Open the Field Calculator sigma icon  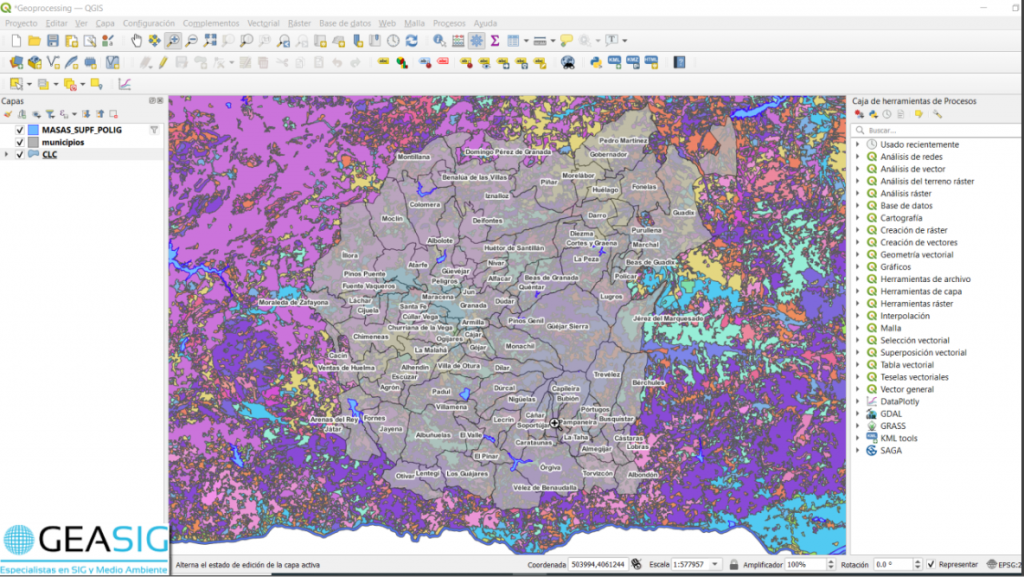point(494,41)
